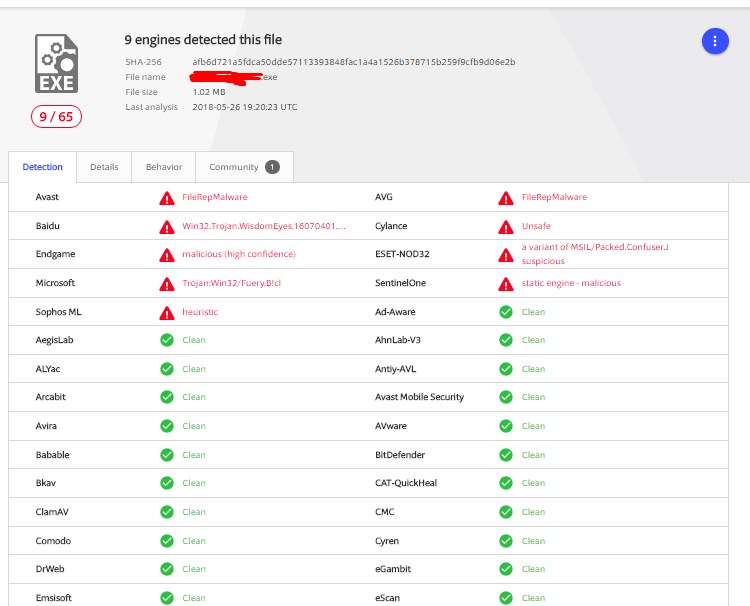Viewport: 750px width, 606px height.
Task: Click the CAT-QuickHeal engine name
Action: 406,483
